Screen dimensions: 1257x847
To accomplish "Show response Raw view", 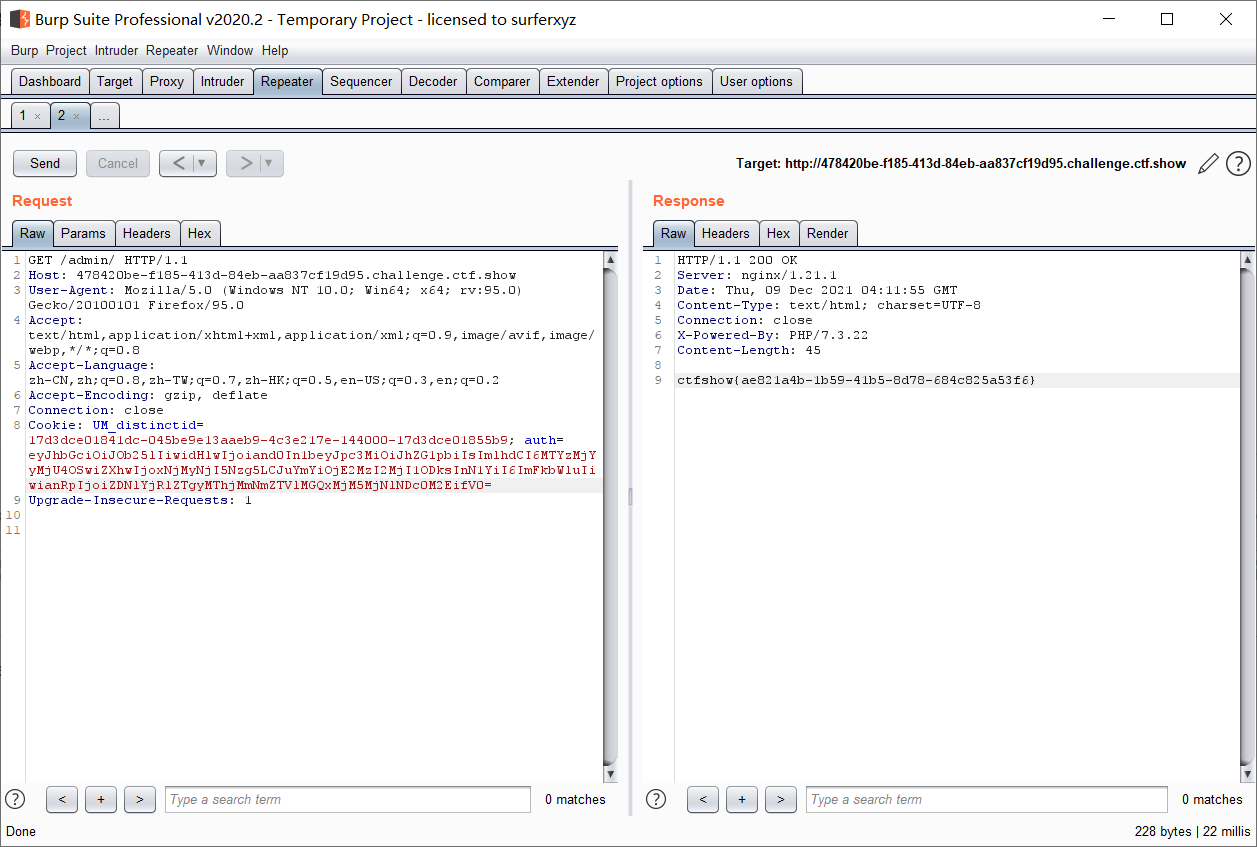I will 674,233.
